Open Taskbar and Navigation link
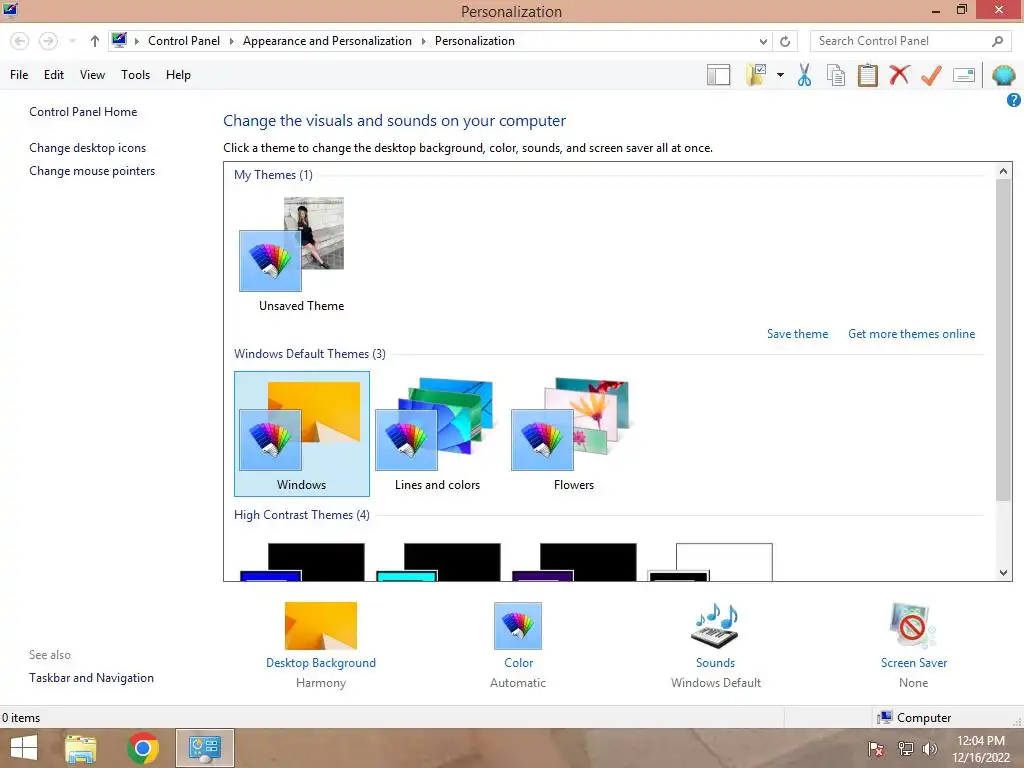The image size is (1024, 768). coord(91,678)
